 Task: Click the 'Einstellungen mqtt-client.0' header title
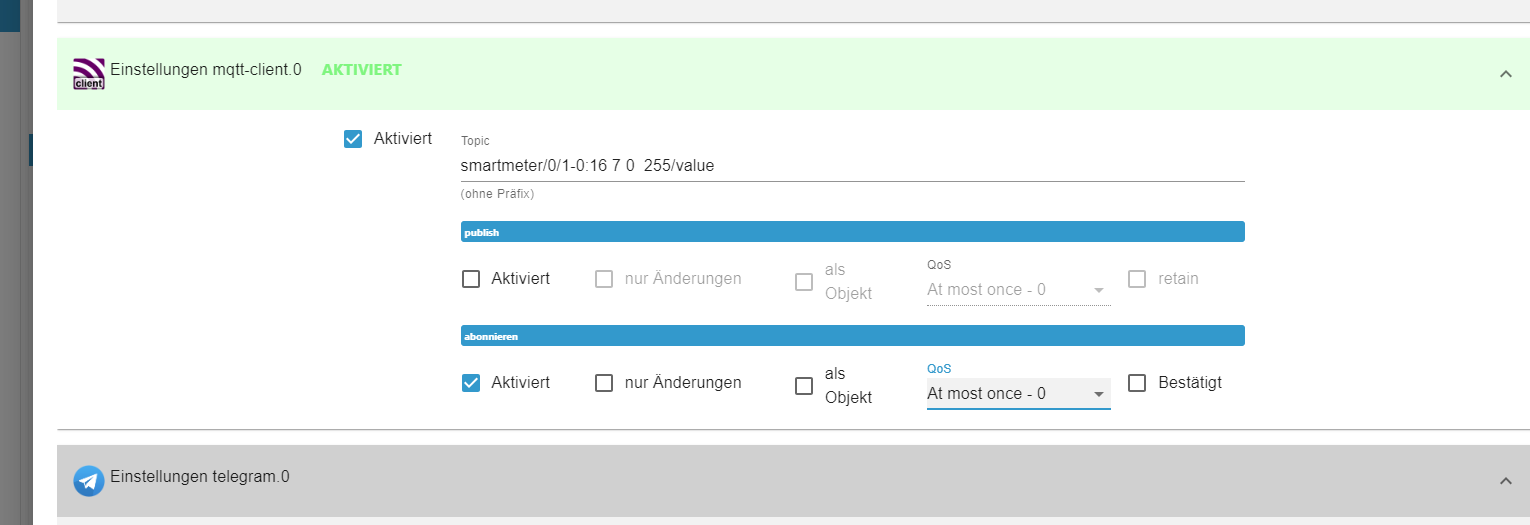[206, 70]
